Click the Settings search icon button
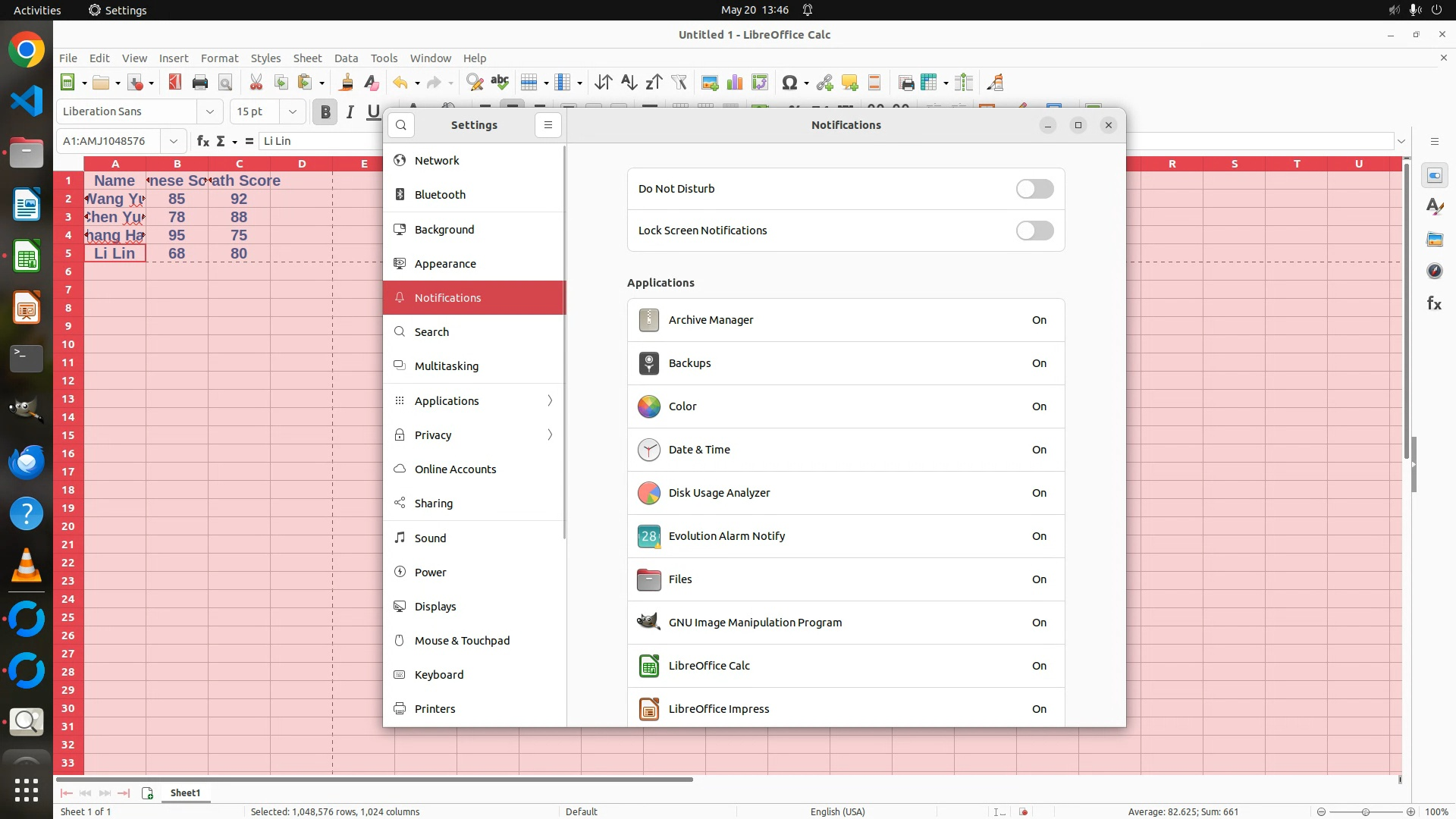 click(401, 125)
